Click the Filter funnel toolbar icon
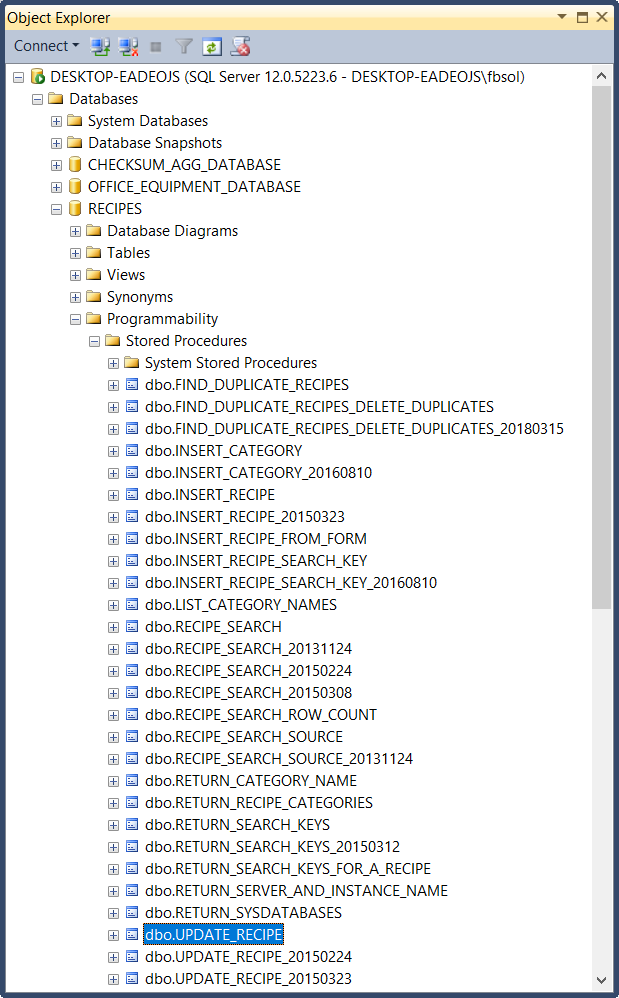This screenshot has height=998, width=619. 184,46
